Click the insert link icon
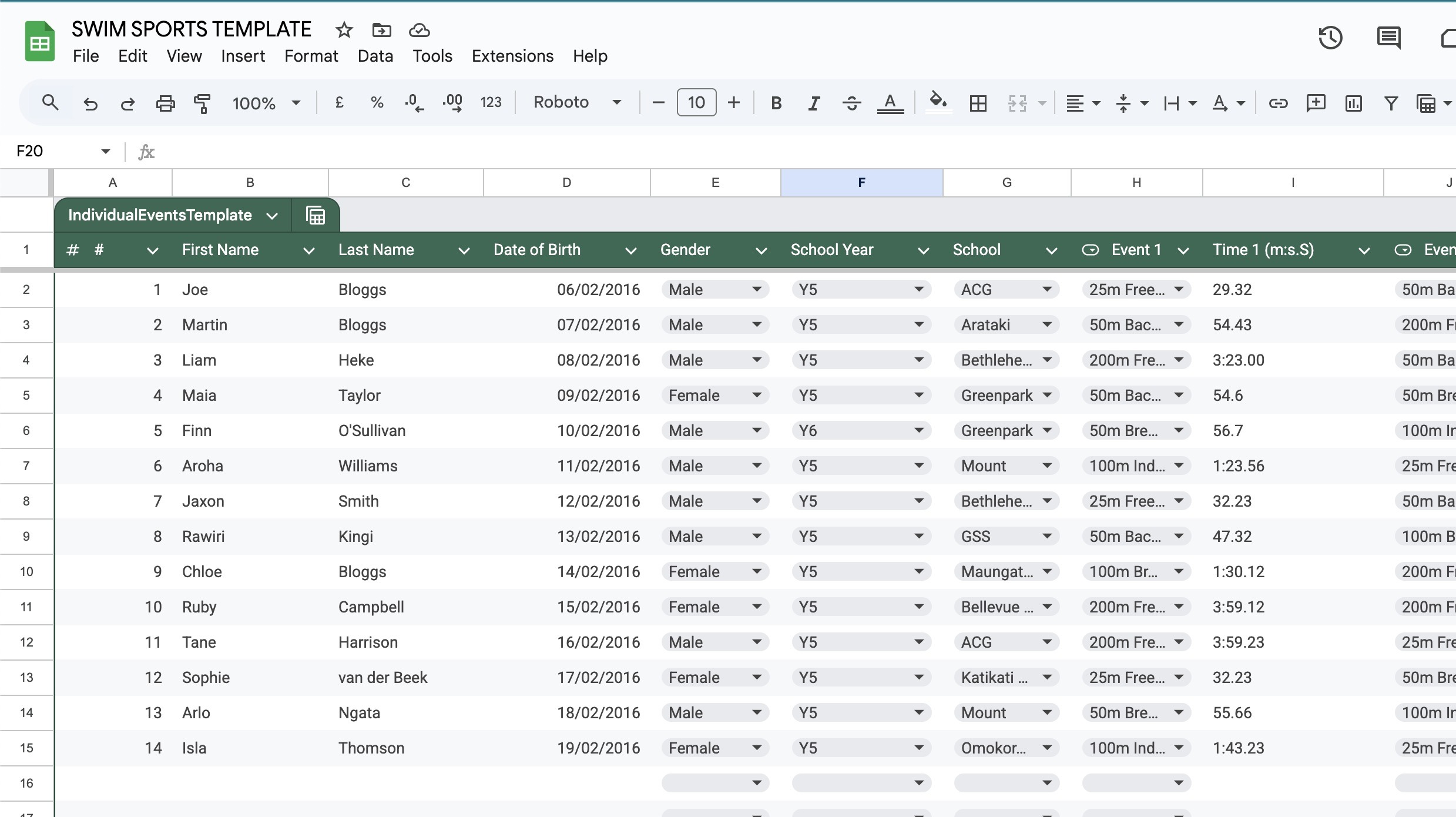Viewport: 1456px width, 817px height. click(x=1278, y=103)
